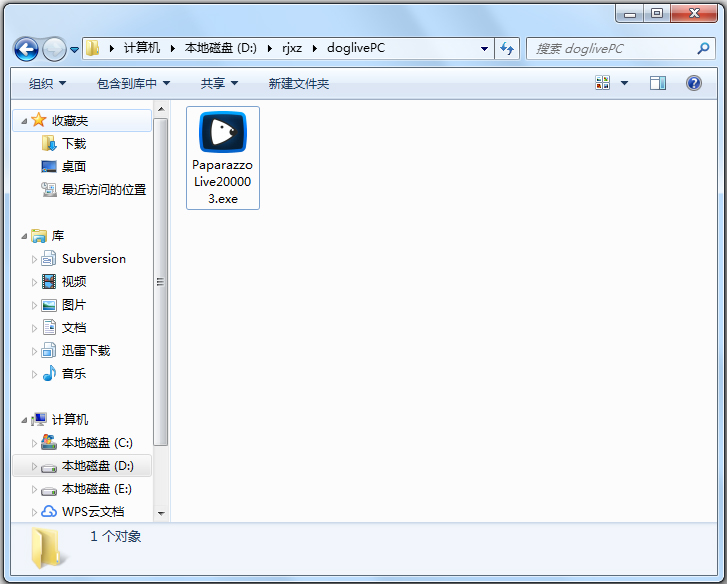Image resolution: width=727 pixels, height=584 pixels.
Task: Open 最近访问的位置
Action: click(x=104, y=190)
